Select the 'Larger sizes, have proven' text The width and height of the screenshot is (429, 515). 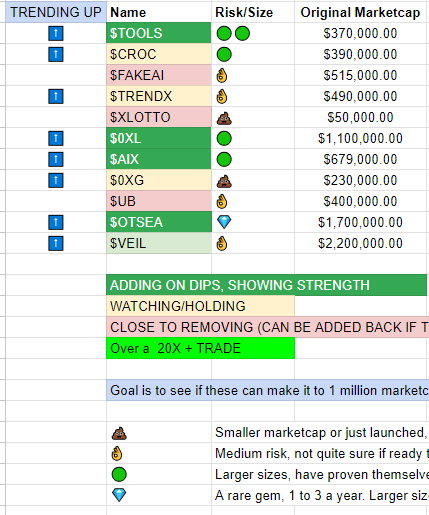point(321,475)
